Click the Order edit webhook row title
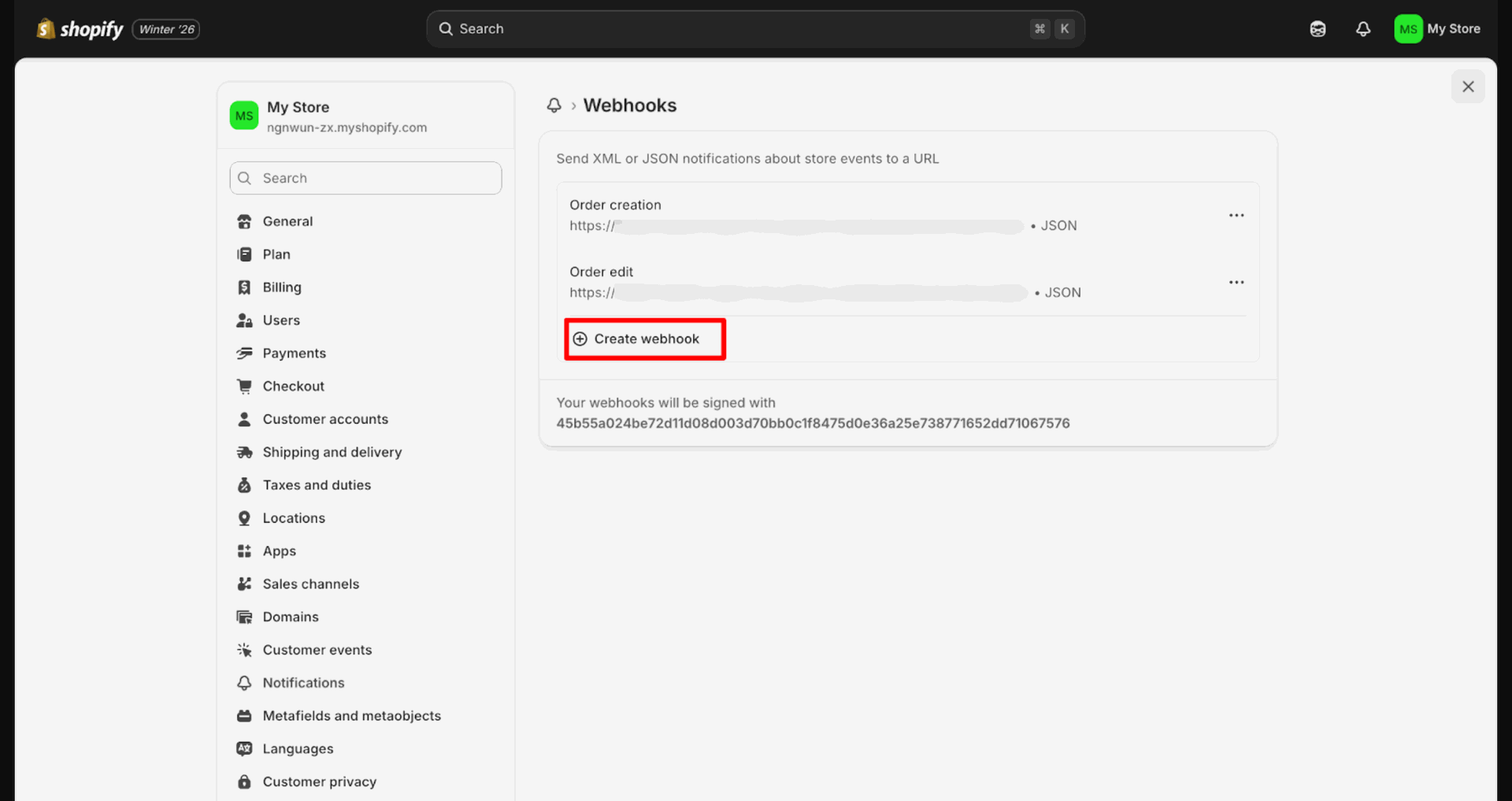 (601, 272)
